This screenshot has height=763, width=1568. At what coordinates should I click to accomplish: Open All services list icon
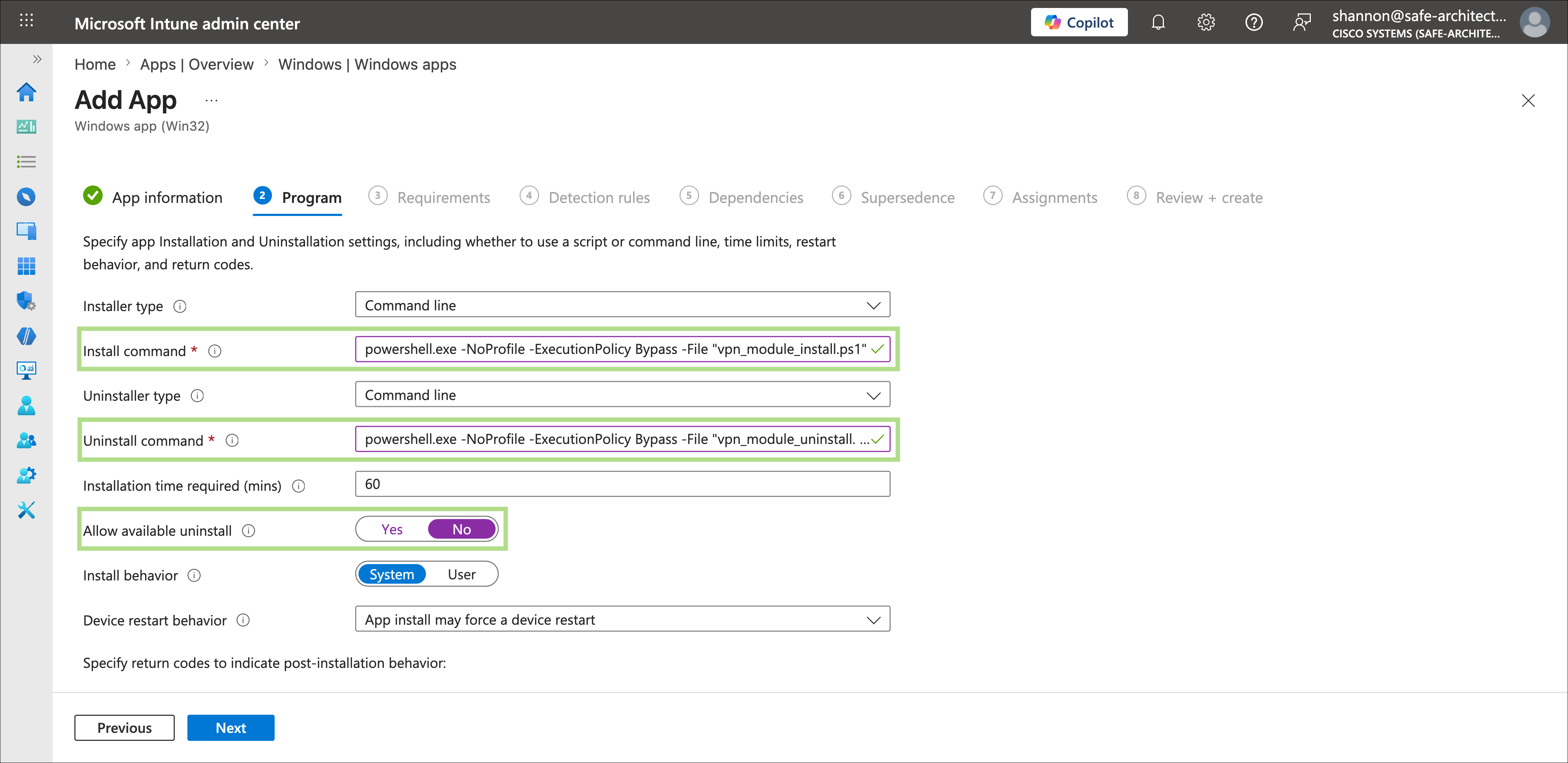click(26, 162)
